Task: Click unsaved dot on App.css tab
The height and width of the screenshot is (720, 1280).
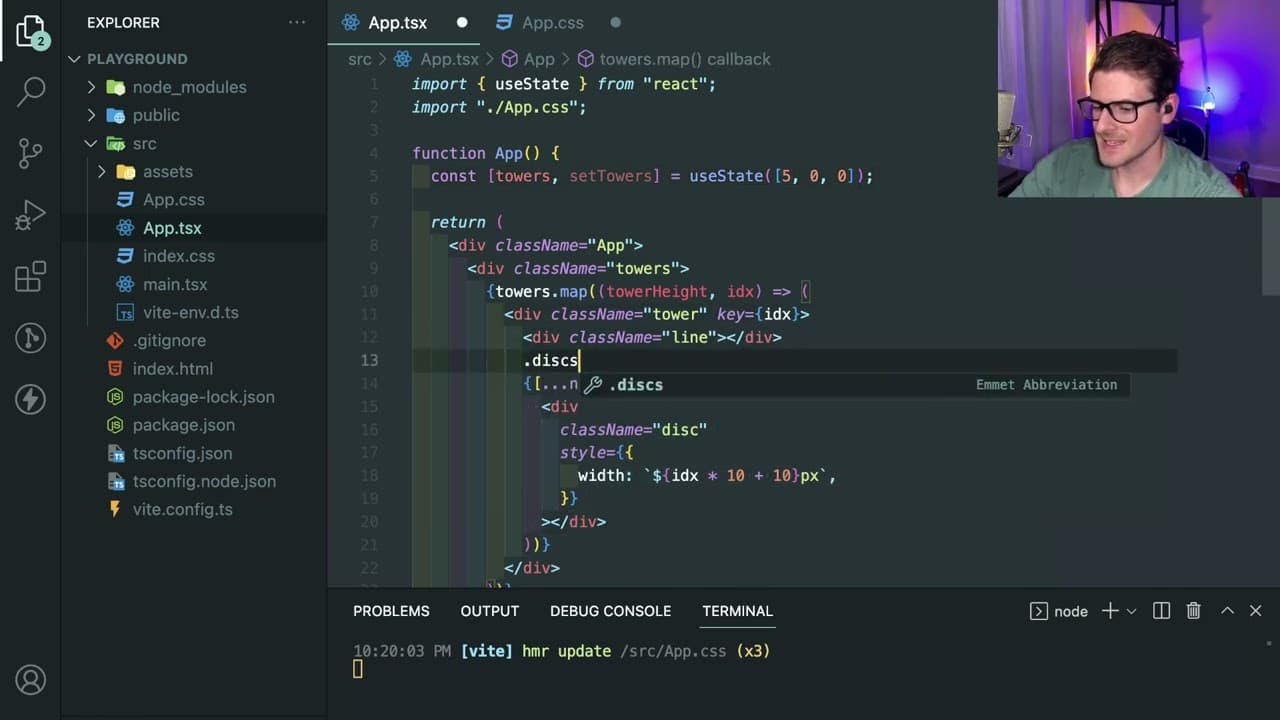Action: coord(615,22)
